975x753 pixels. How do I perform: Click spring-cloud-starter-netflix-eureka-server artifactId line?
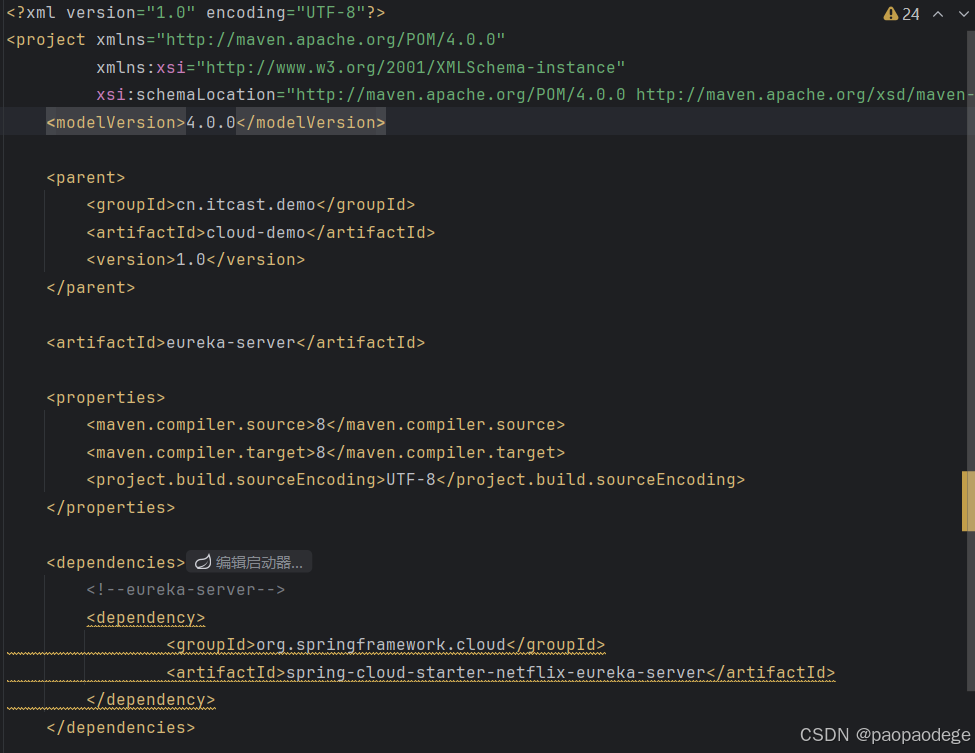[x=501, y=673]
